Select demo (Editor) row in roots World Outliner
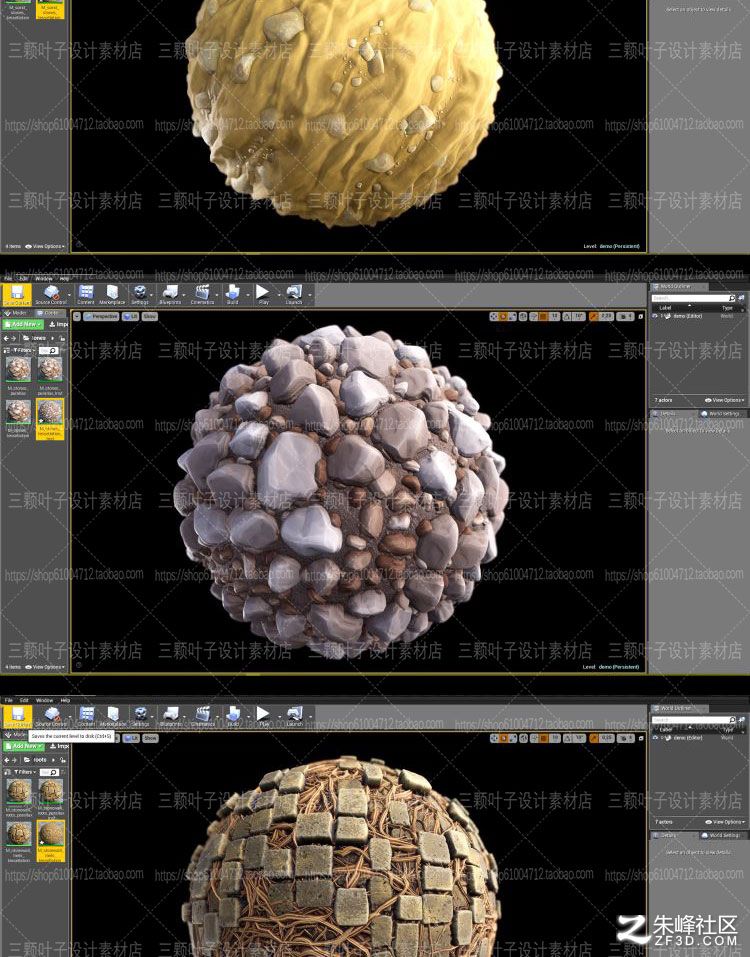Screen dimensions: 750x957 pyautogui.click(x=698, y=738)
